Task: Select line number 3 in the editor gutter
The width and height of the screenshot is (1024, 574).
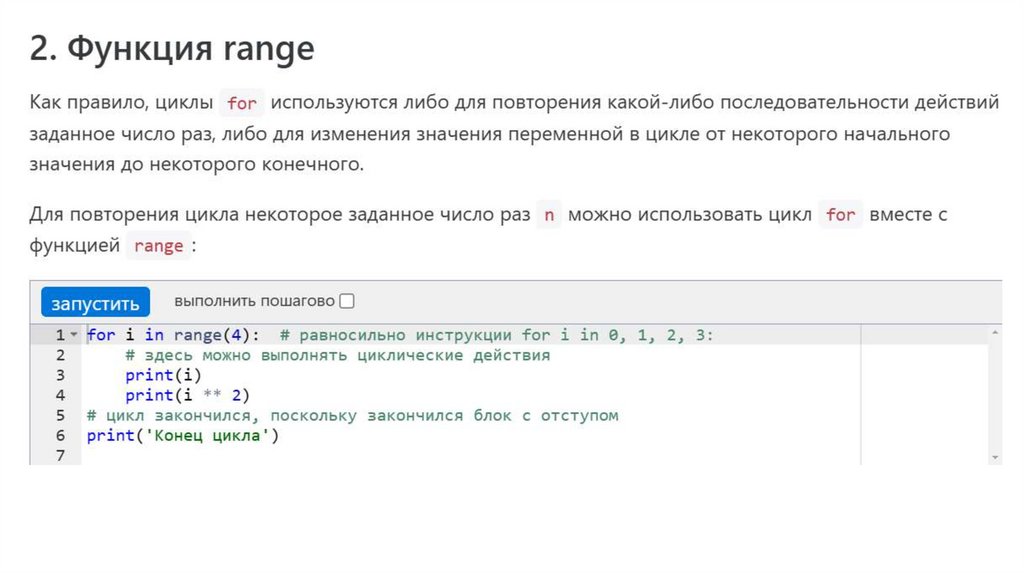Action: [x=60, y=375]
